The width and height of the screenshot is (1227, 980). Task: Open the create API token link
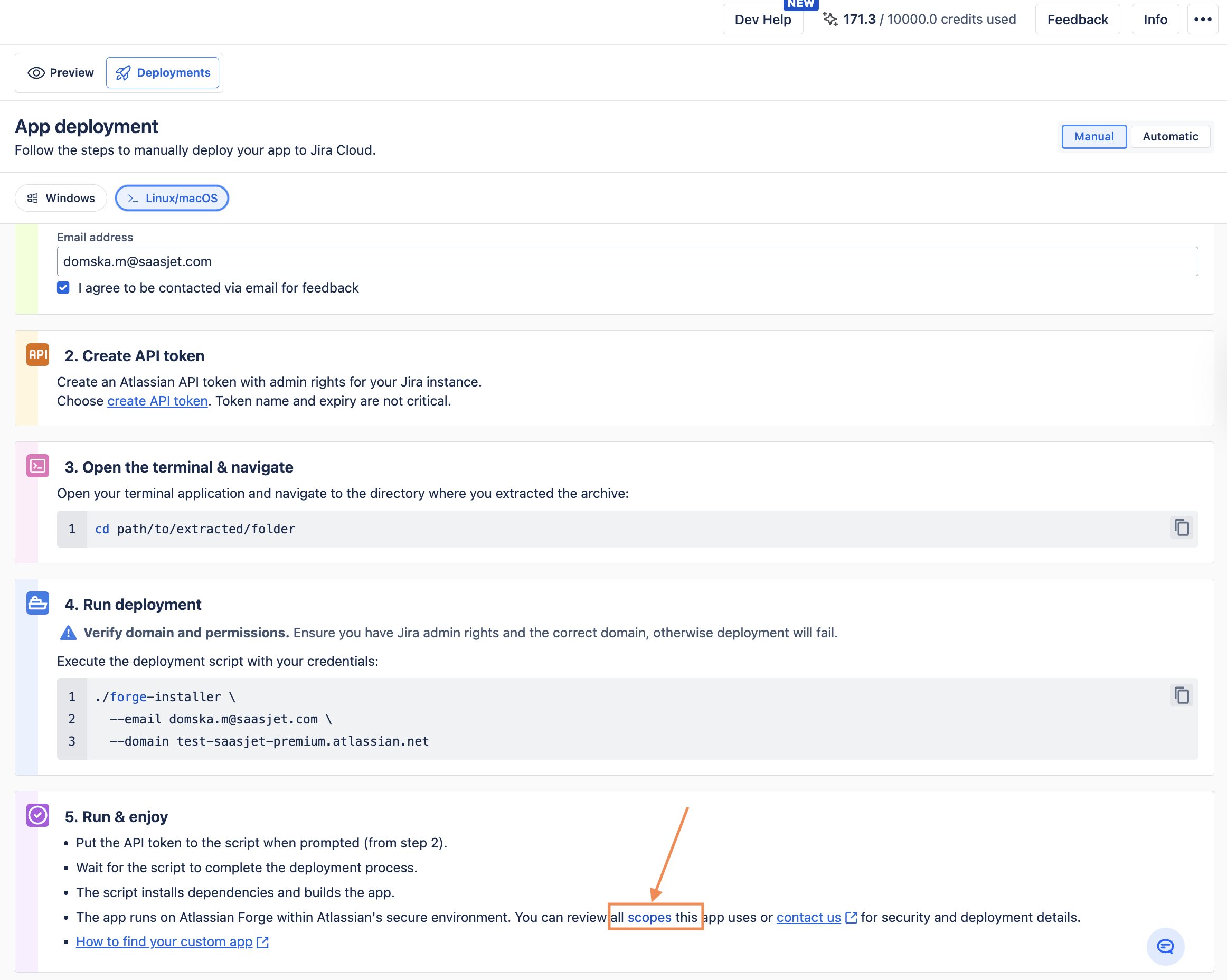pyautogui.click(x=158, y=401)
